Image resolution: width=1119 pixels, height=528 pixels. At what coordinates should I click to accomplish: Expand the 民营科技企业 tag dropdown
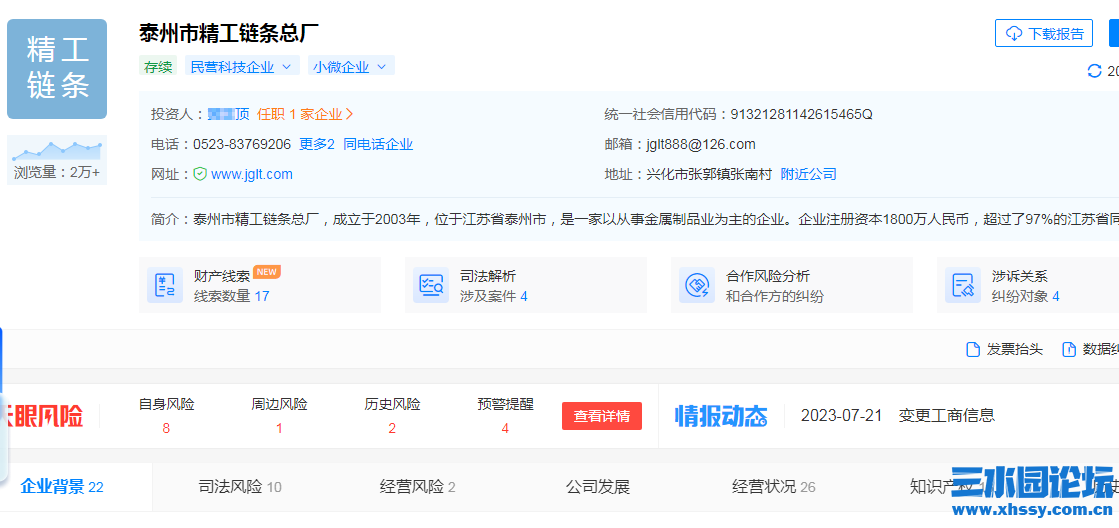(x=242, y=67)
